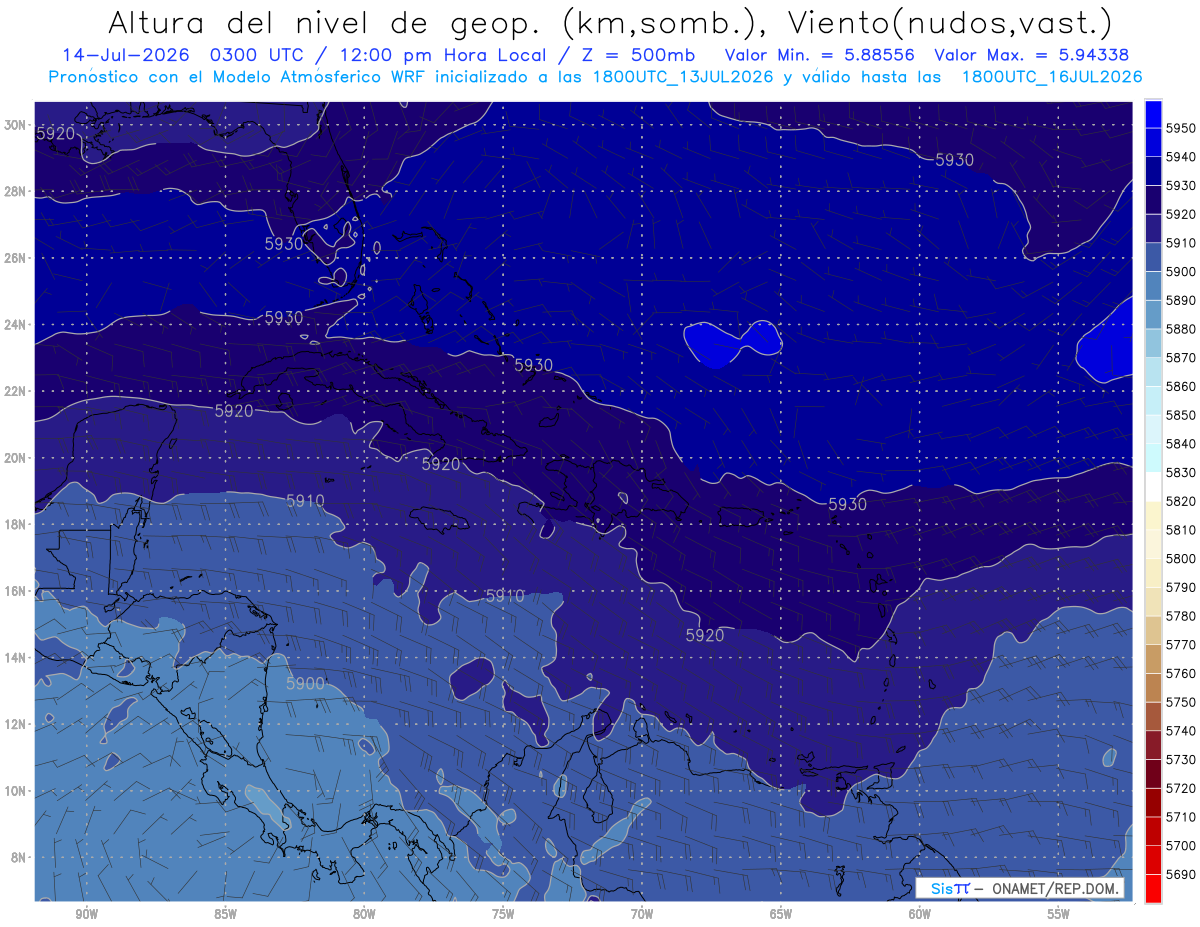Click the 5700 value on the color legend

click(1180, 845)
